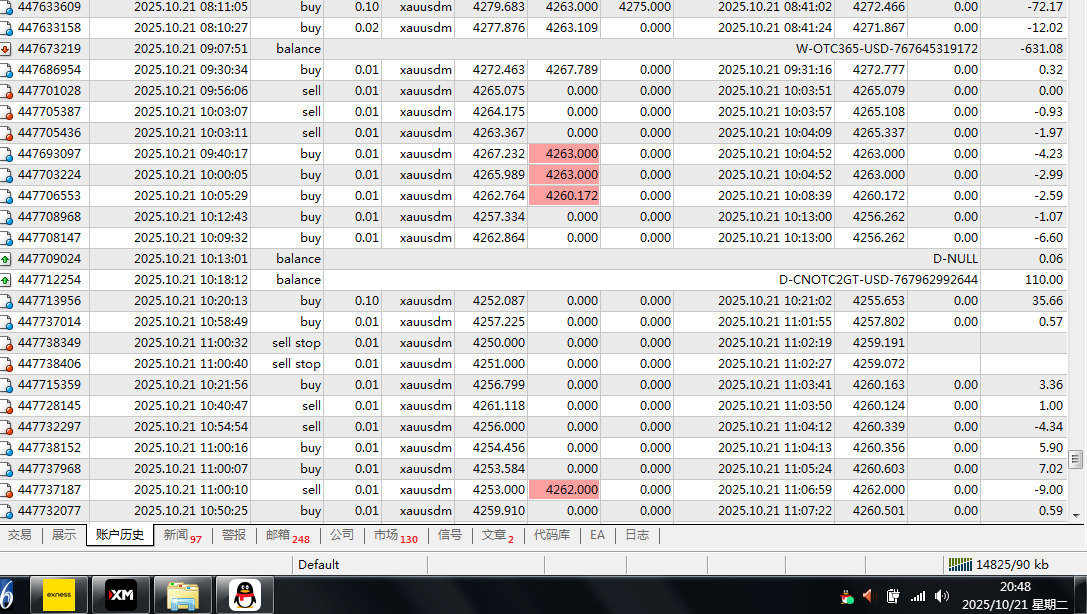
Task: Switch to the 交易 (Trade) tab
Action: click(x=19, y=535)
